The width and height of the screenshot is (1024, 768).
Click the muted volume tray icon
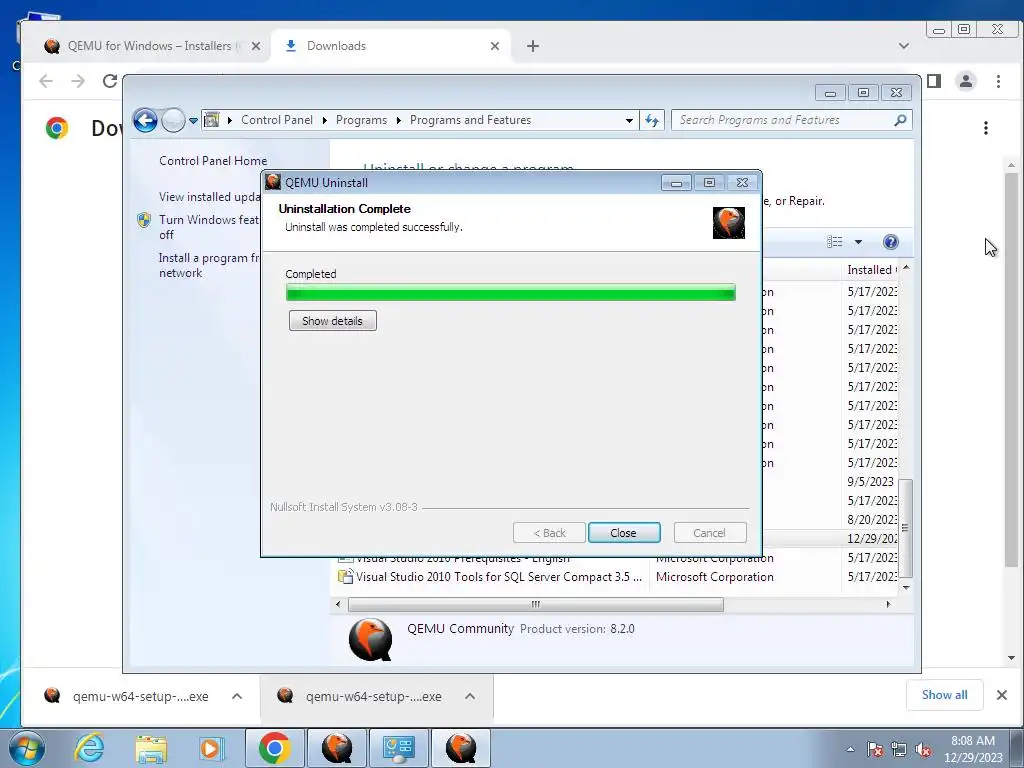pos(923,749)
